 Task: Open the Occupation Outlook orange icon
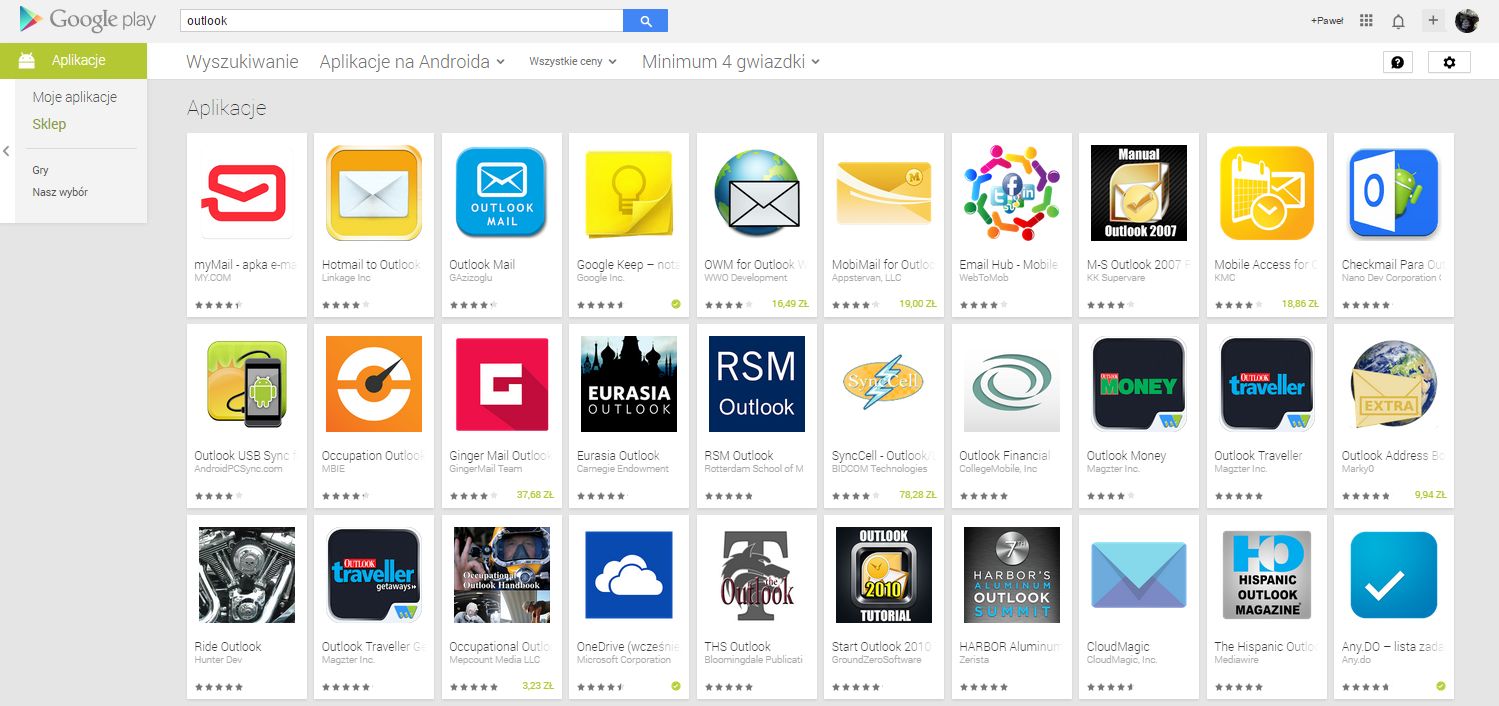pos(374,384)
